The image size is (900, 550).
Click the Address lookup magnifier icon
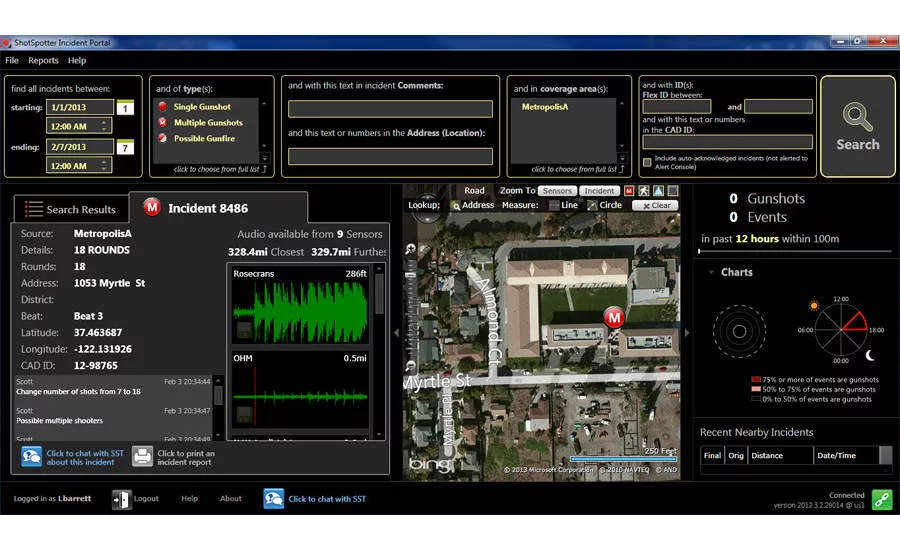(456, 206)
